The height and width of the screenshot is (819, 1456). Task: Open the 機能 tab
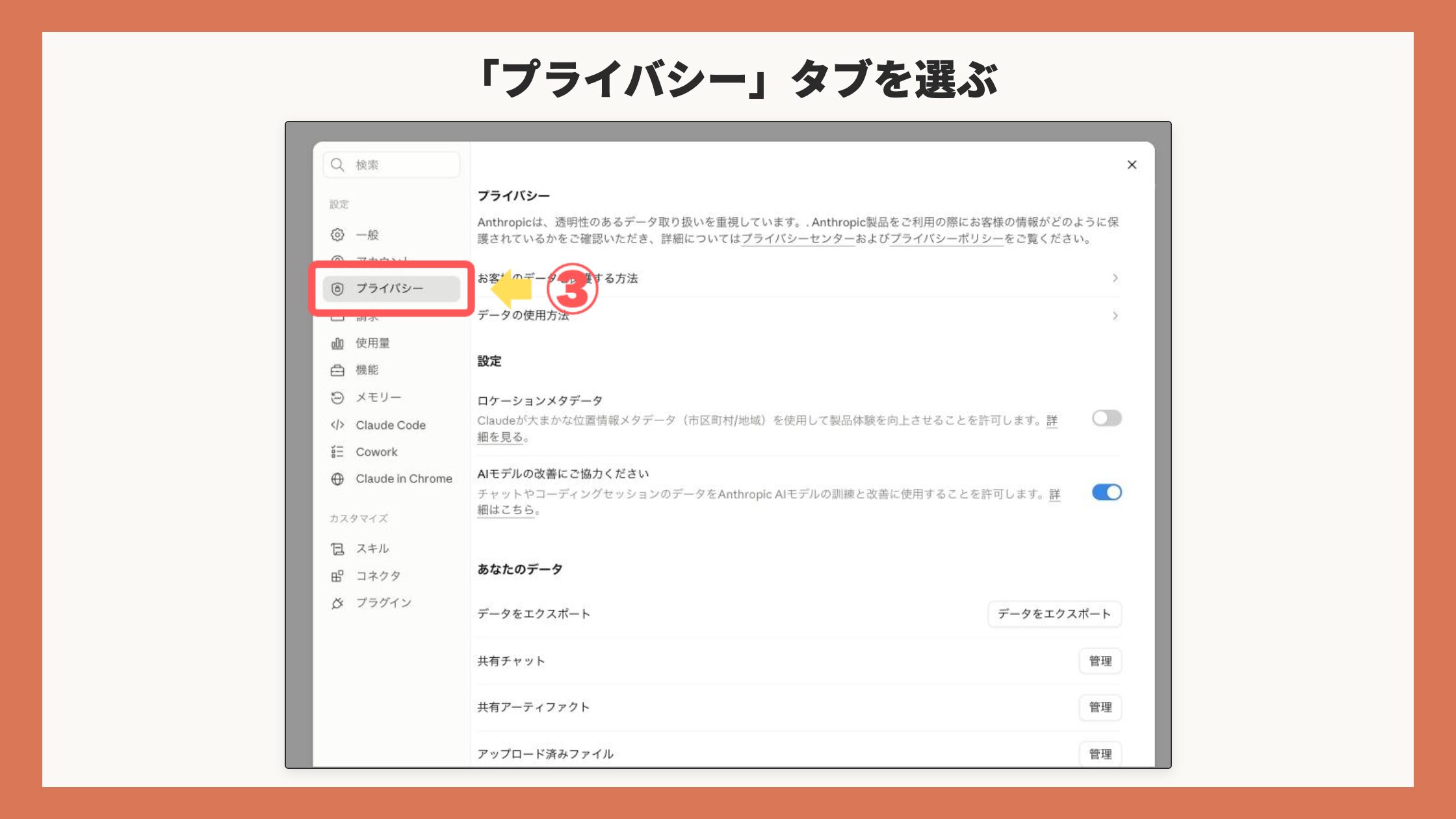click(391, 370)
